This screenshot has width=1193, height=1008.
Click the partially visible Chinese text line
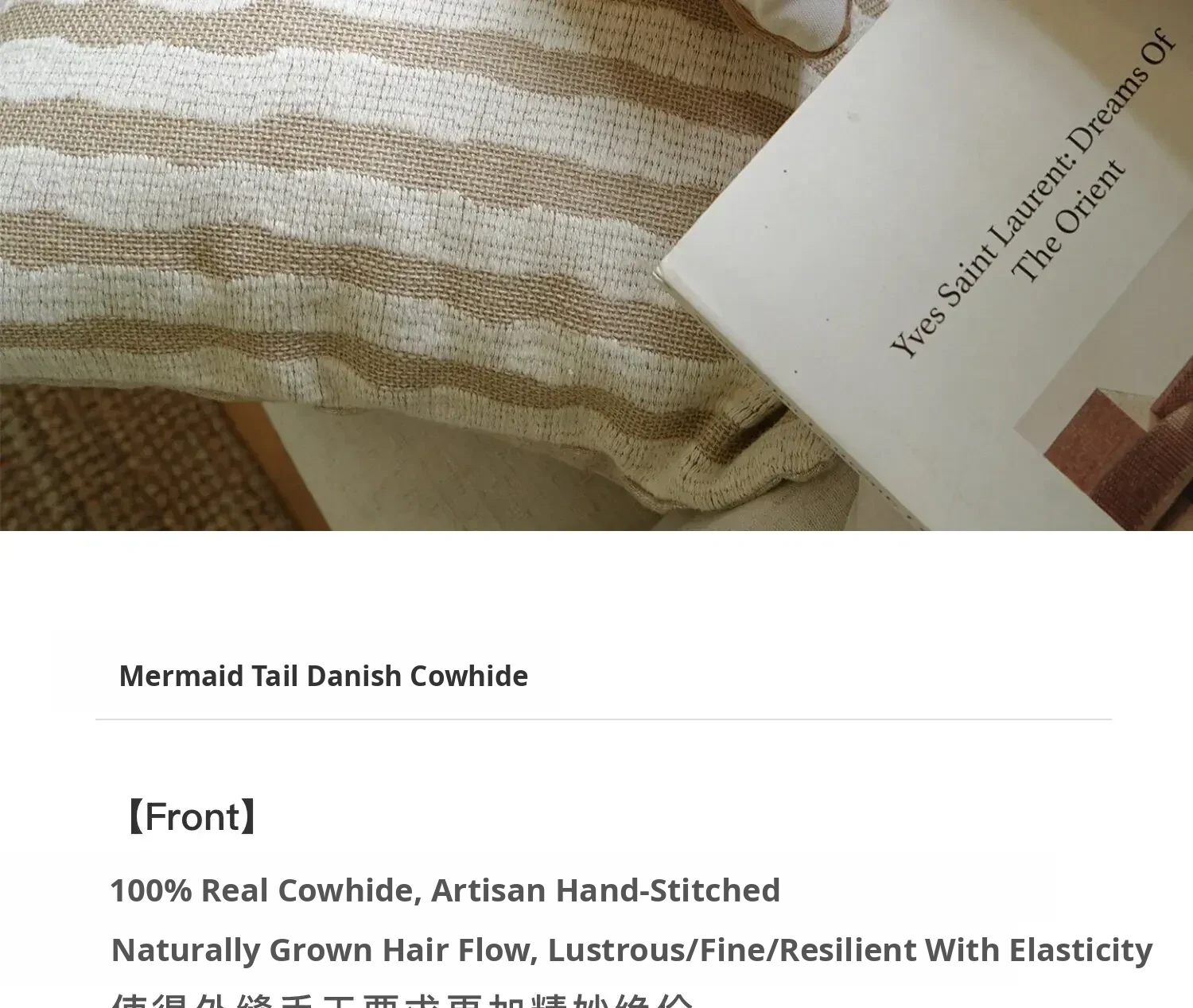click(x=402, y=1000)
